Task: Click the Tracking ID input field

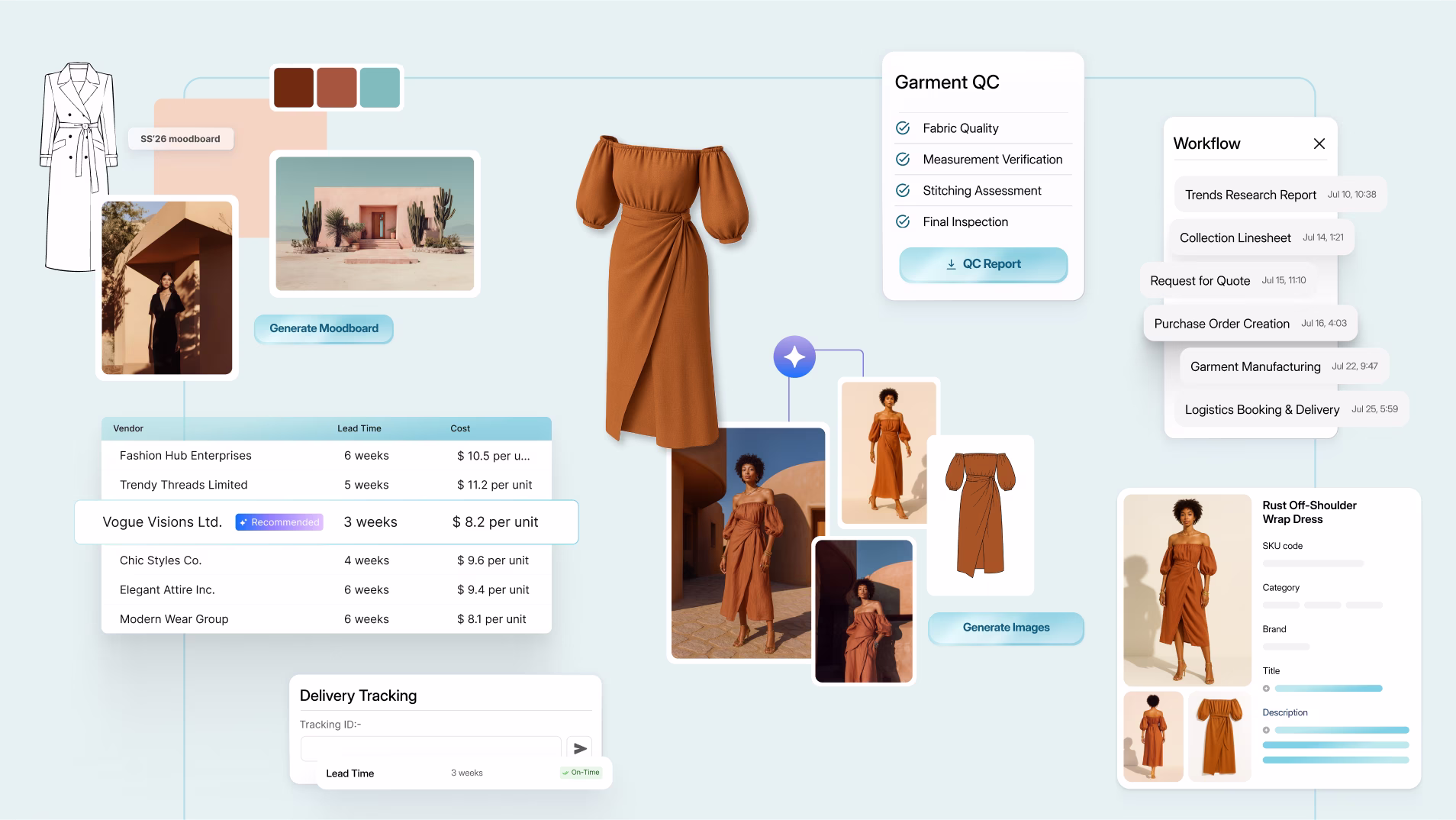Action: [x=430, y=748]
